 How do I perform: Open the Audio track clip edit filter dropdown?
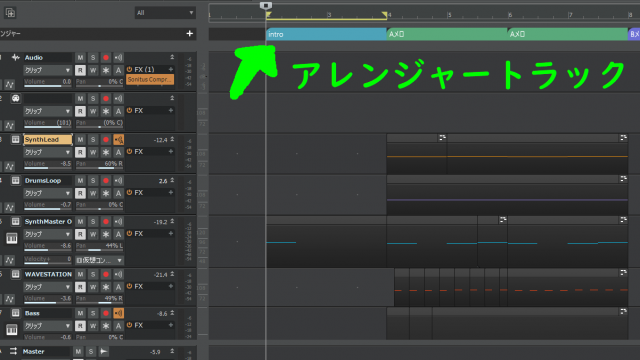[x=47, y=70]
